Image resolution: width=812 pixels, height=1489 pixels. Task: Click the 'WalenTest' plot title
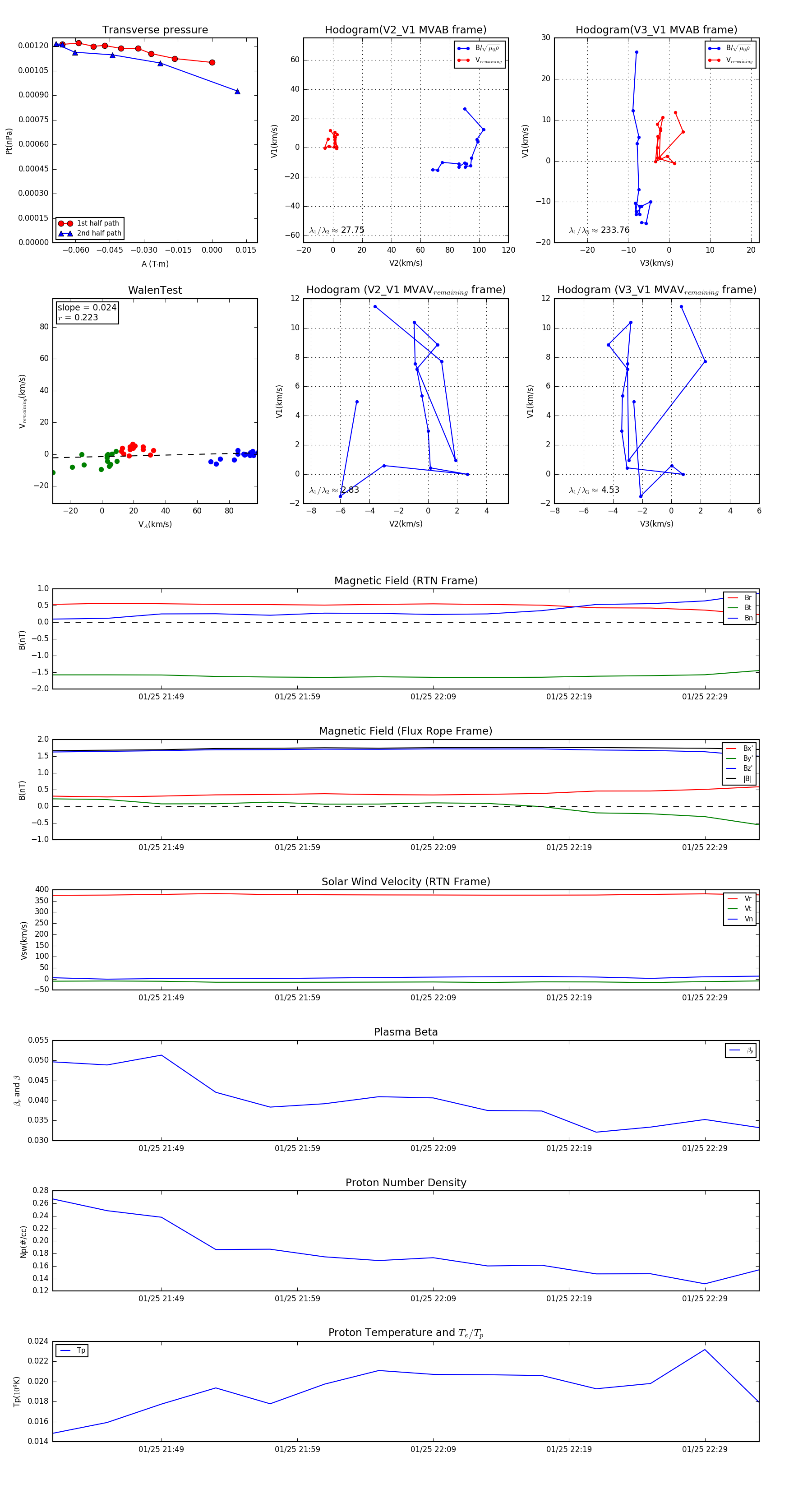(155, 290)
